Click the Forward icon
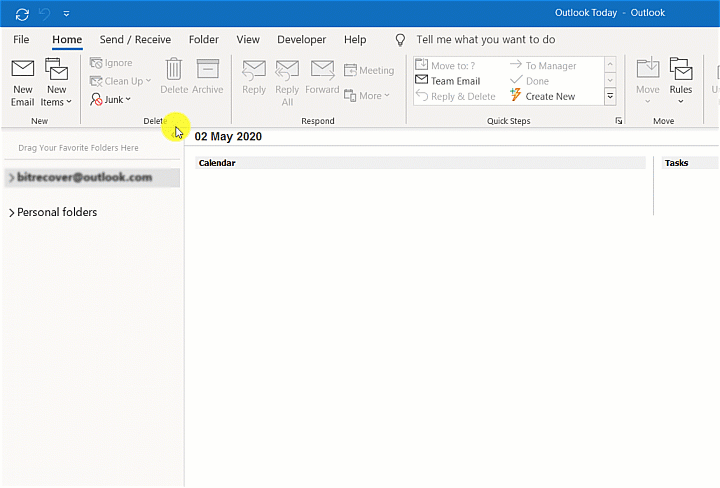This screenshot has width=720, height=488. tap(322, 70)
